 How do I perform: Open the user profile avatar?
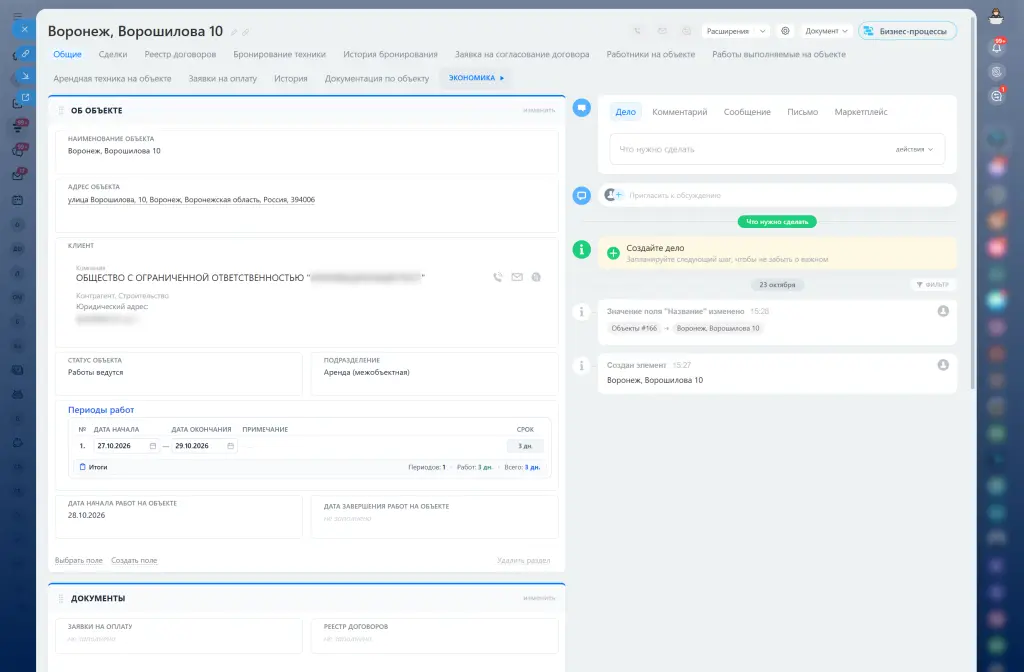(996, 16)
